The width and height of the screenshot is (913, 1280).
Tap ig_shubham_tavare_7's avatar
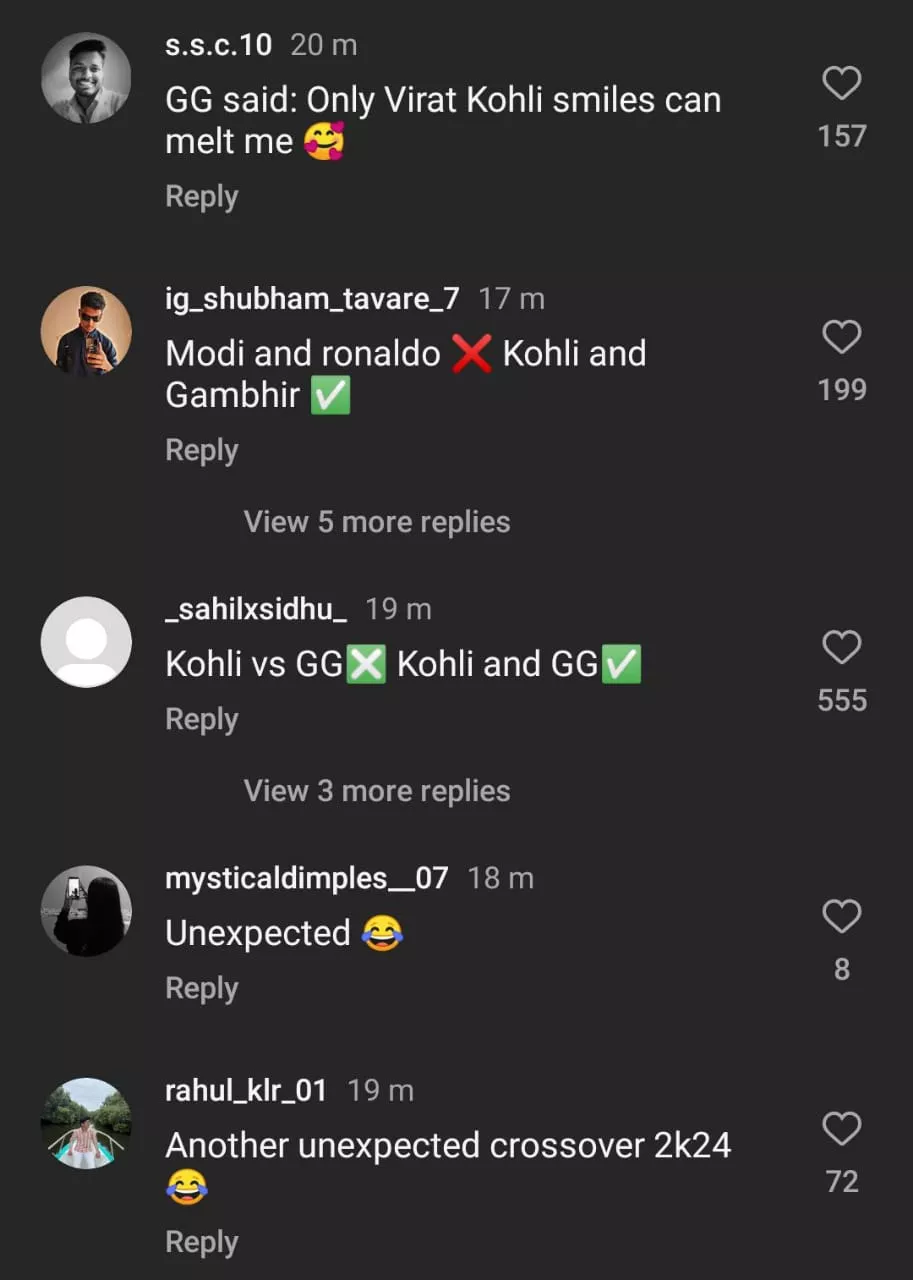pyautogui.click(x=86, y=332)
